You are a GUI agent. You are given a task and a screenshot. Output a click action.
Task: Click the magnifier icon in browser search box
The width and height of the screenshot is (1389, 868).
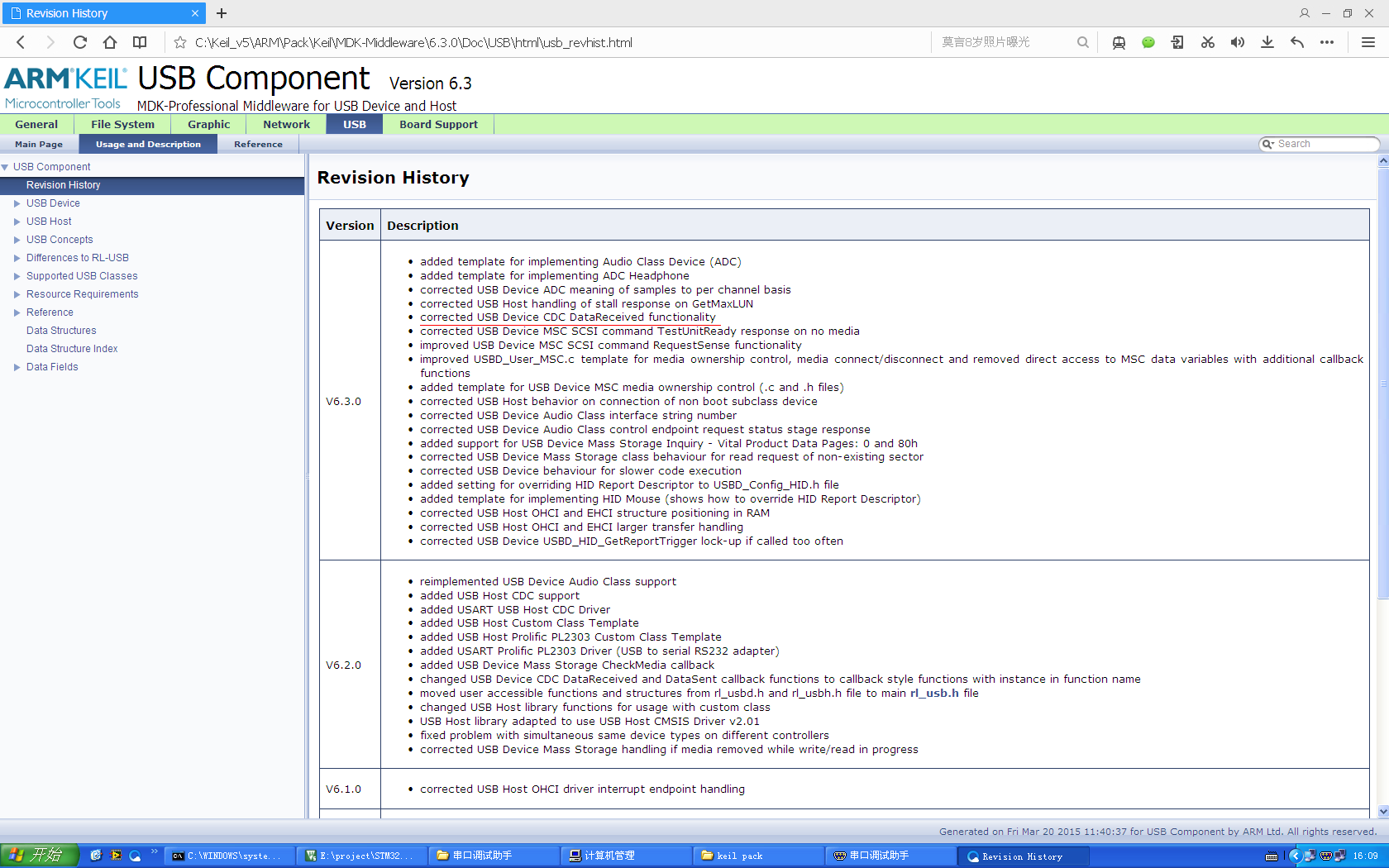click(x=1082, y=42)
